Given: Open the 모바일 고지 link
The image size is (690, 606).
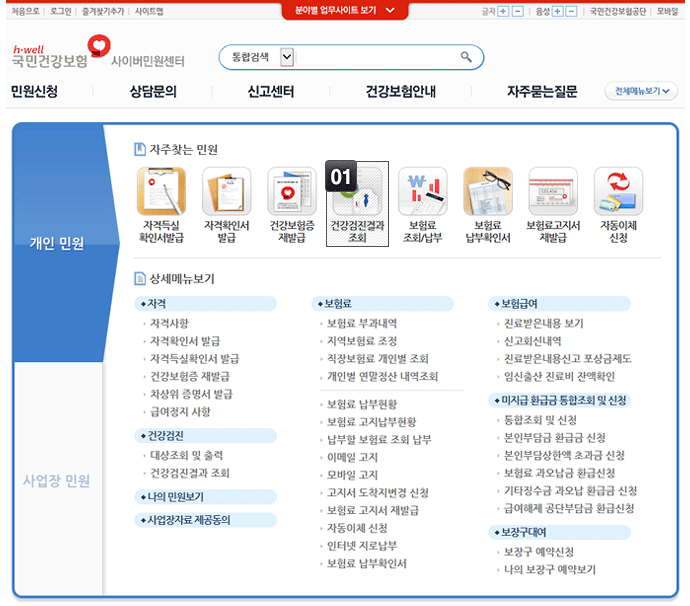Looking at the screenshot, I should (x=352, y=475).
